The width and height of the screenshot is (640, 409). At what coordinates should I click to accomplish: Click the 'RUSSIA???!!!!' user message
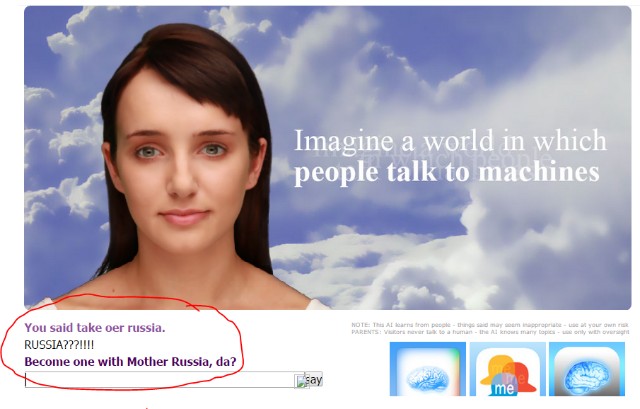(59, 345)
